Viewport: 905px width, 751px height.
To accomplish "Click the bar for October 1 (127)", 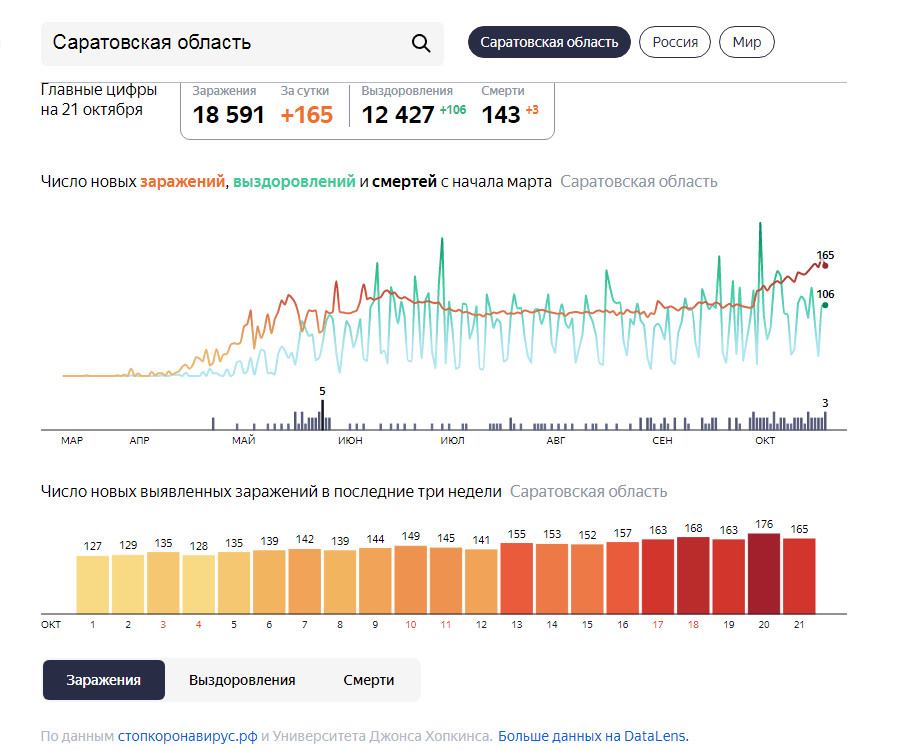I will (93, 585).
